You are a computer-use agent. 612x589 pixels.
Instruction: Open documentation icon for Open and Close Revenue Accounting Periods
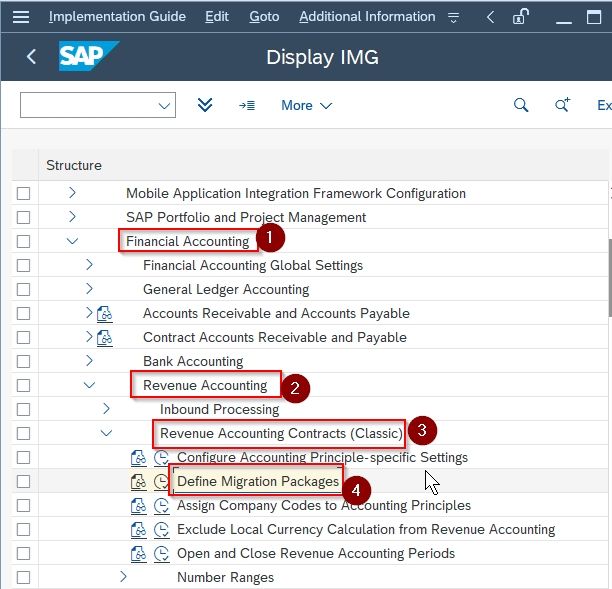tap(139, 554)
